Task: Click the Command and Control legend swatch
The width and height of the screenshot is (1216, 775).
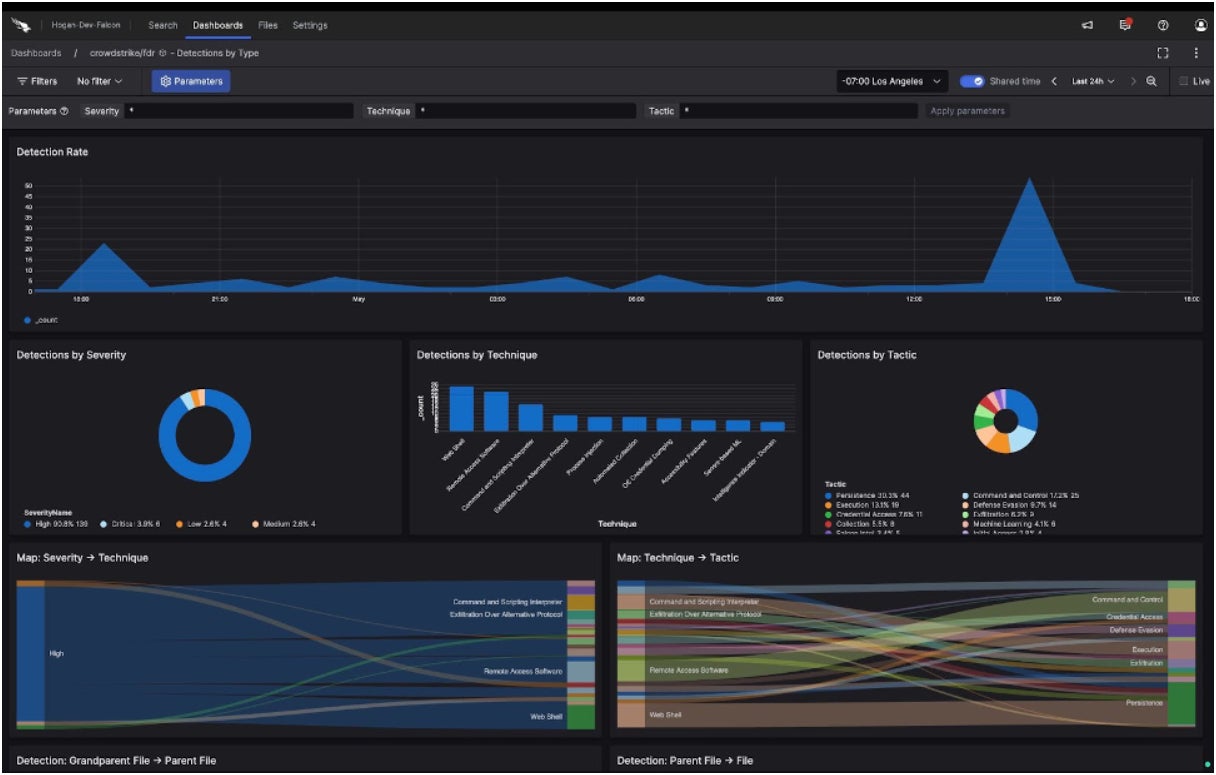Action: [x=965, y=495]
